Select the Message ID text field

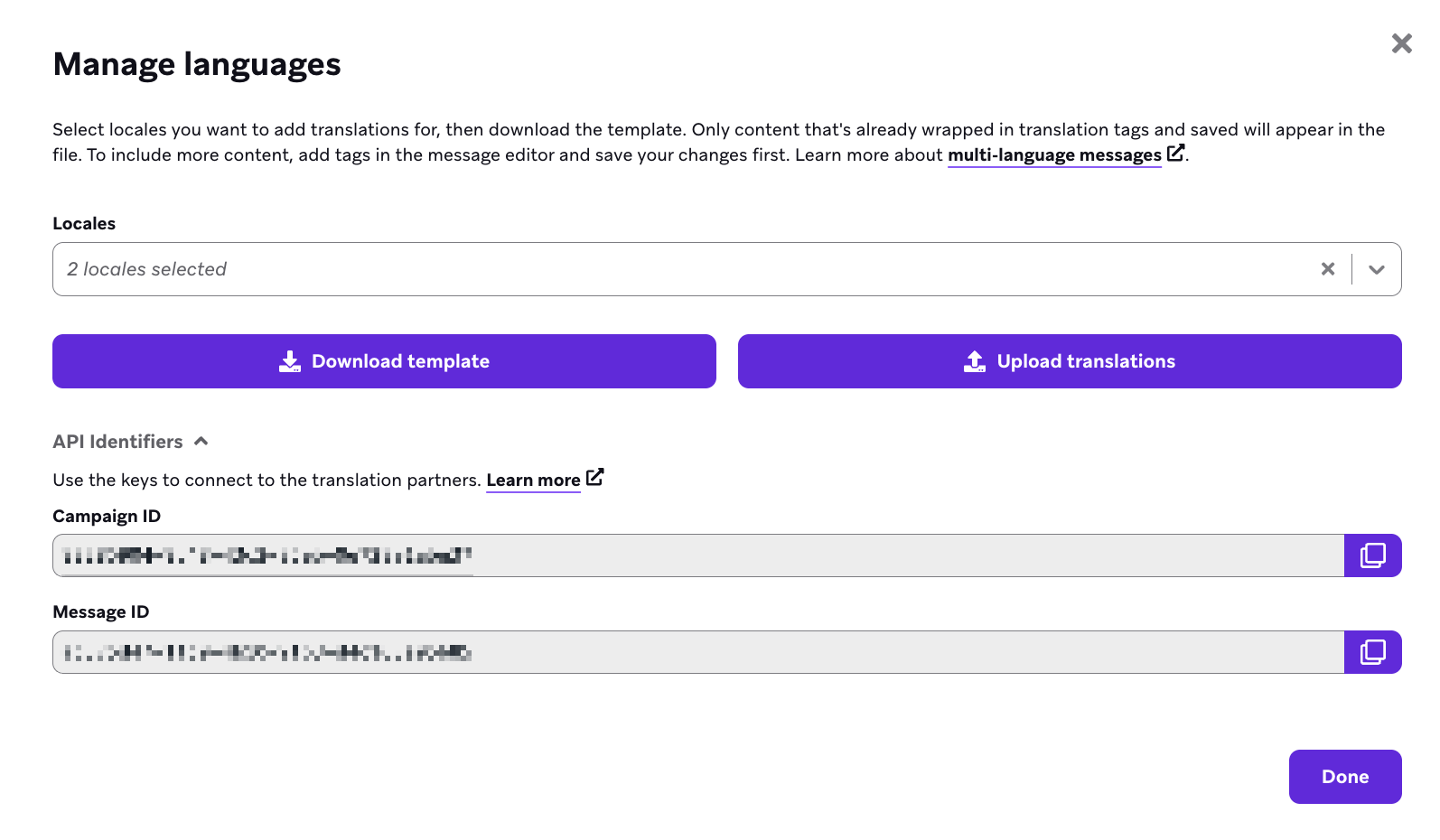(x=632, y=651)
